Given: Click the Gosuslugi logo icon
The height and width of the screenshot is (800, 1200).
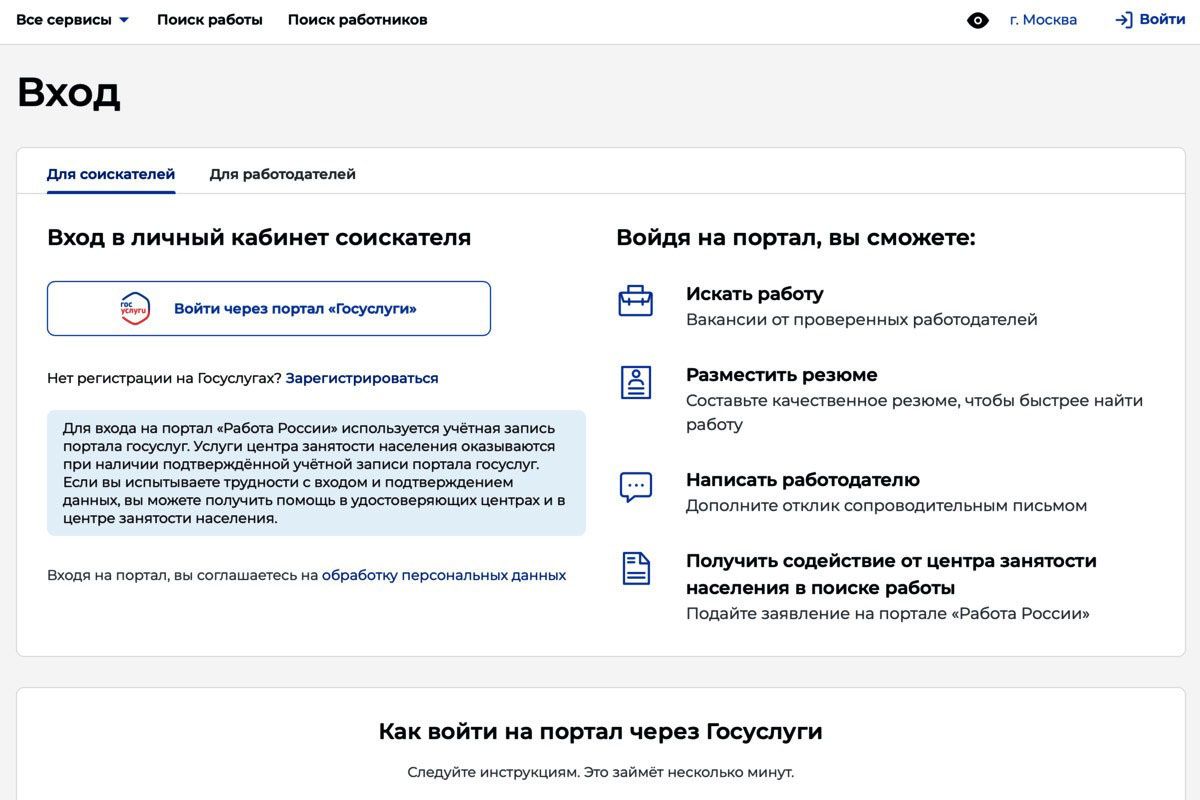Looking at the screenshot, I should pyautogui.click(x=135, y=309).
